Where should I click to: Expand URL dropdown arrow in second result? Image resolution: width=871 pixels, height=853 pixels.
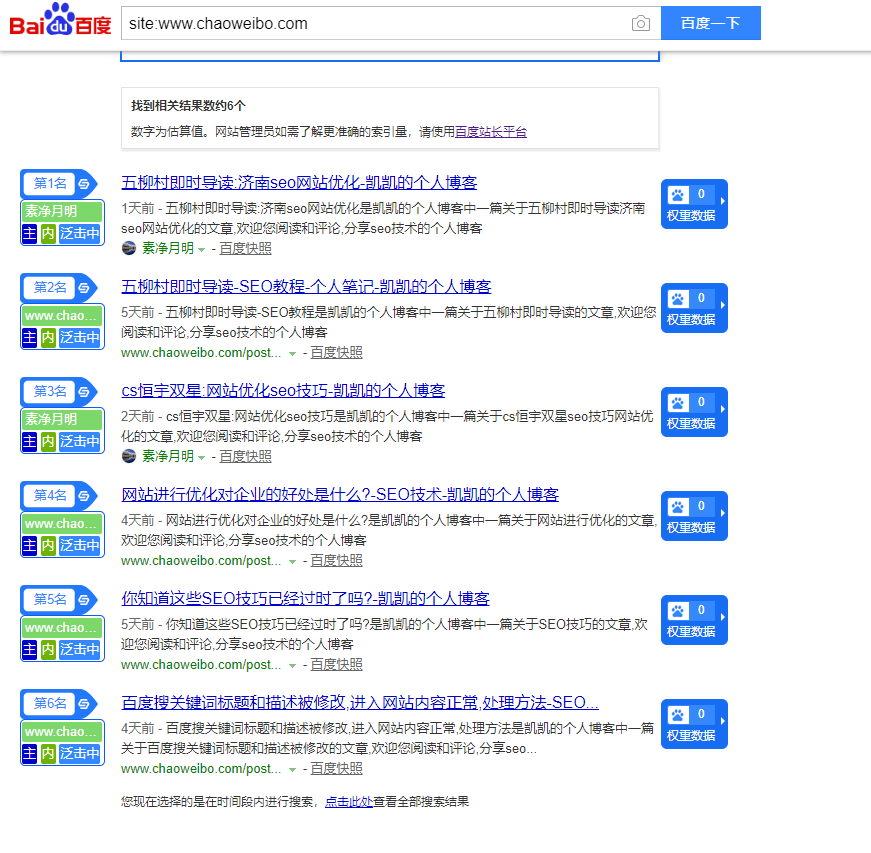[x=292, y=354]
